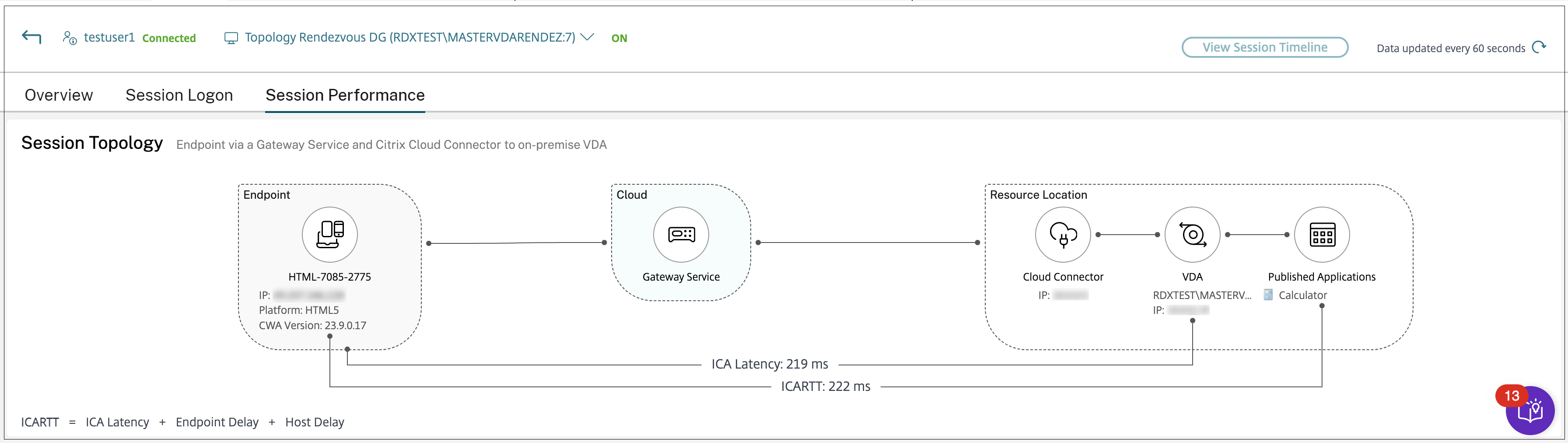Select the Gateway Service icon
1568x443 pixels.
680,235
